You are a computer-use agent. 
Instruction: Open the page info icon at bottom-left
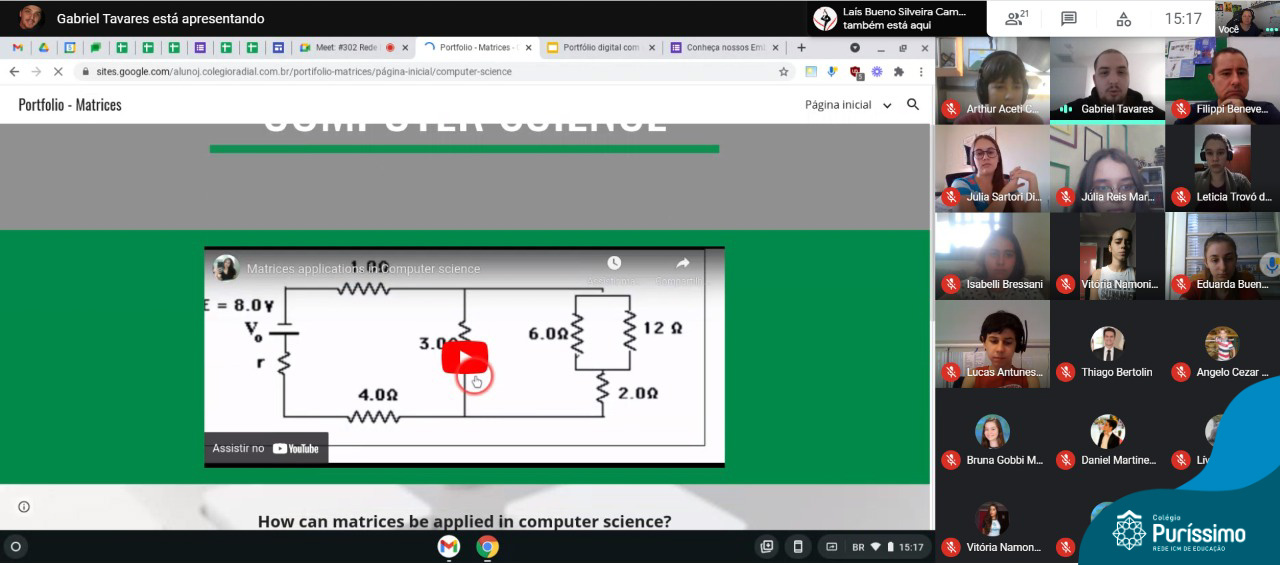(x=24, y=507)
